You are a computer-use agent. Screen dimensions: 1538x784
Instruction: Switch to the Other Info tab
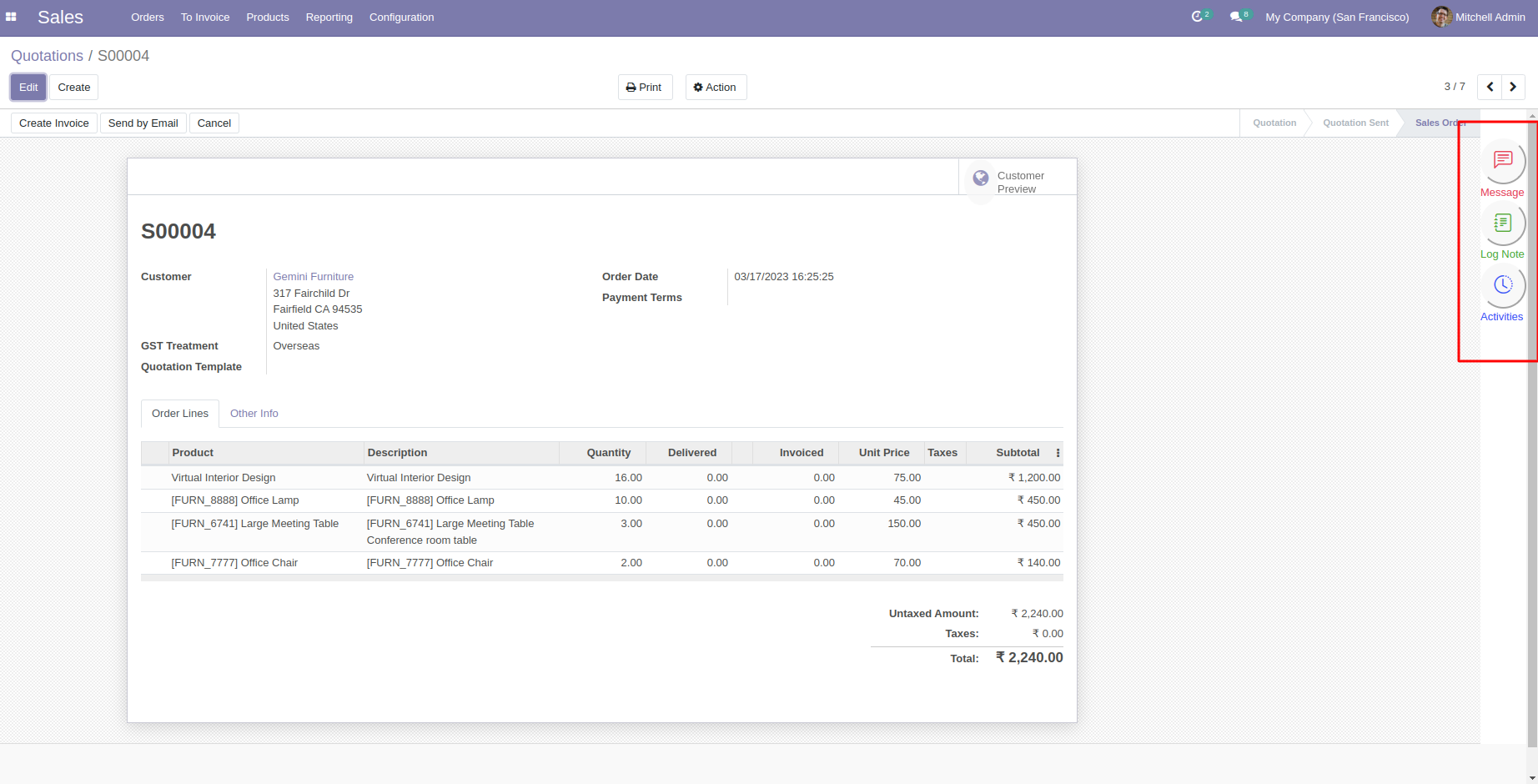coord(254,414)
